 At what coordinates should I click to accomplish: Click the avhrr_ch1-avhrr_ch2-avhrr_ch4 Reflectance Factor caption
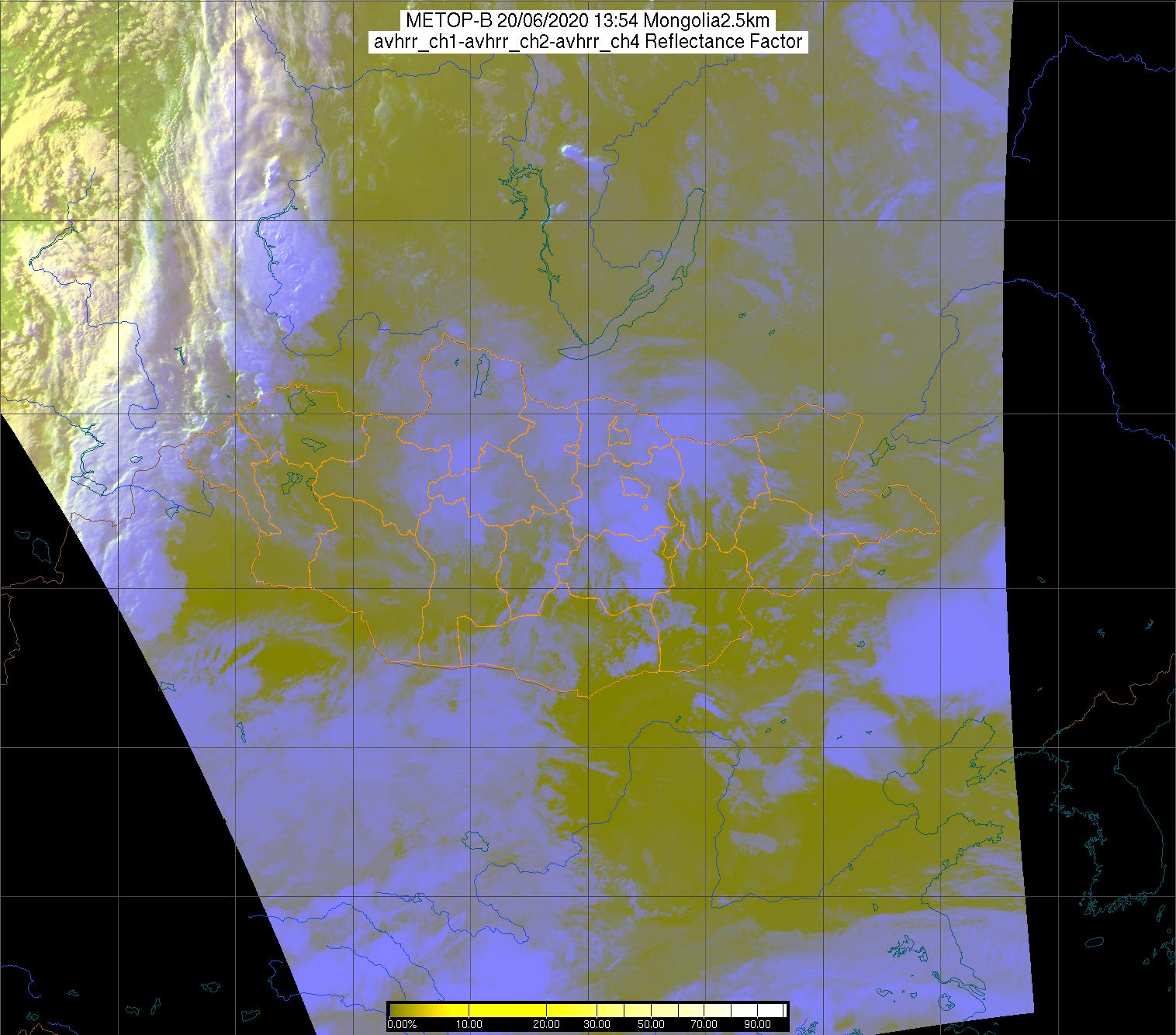click(587, 42)
